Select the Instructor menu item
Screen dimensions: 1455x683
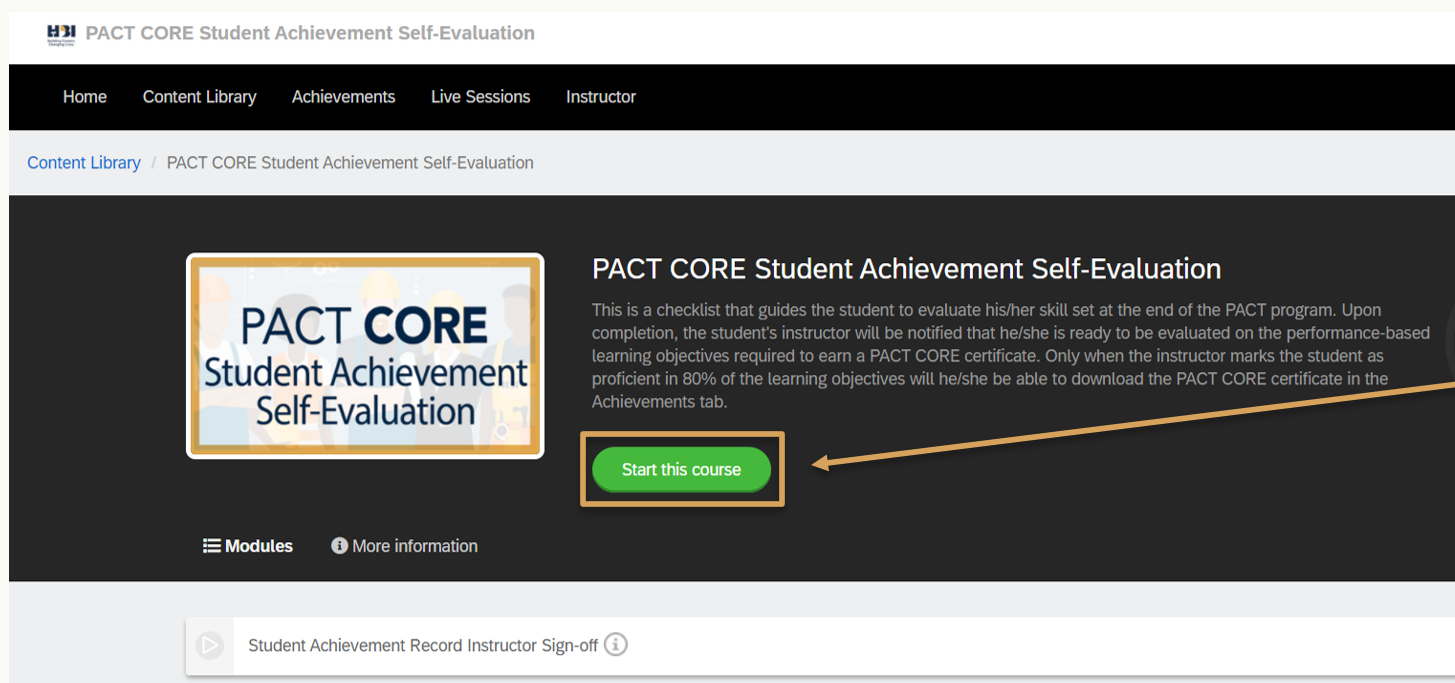coord(601,97)
